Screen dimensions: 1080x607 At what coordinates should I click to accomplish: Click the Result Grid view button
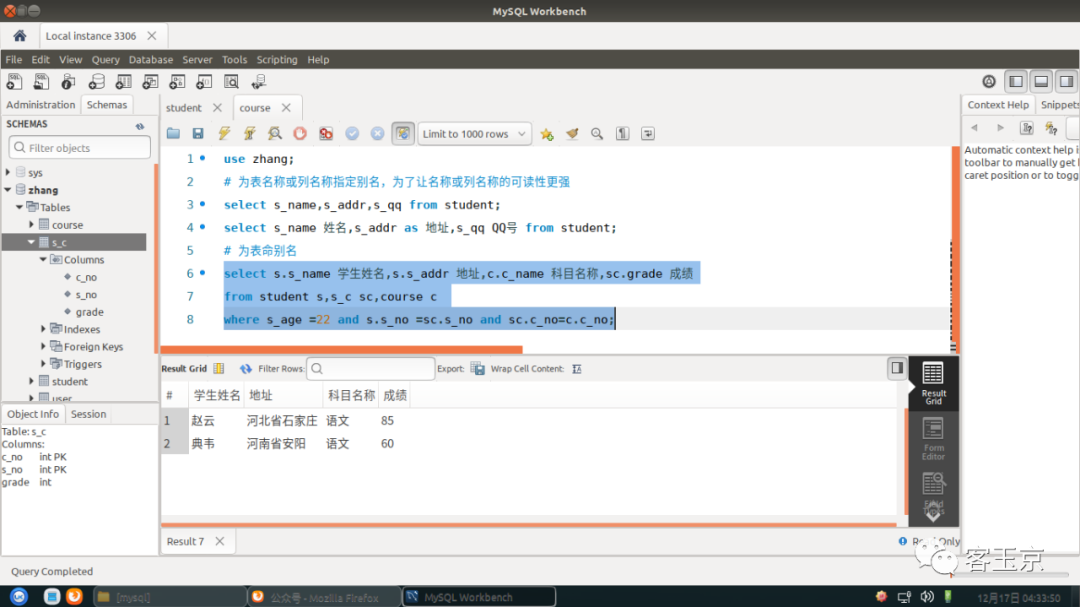[x=933, y=384]
